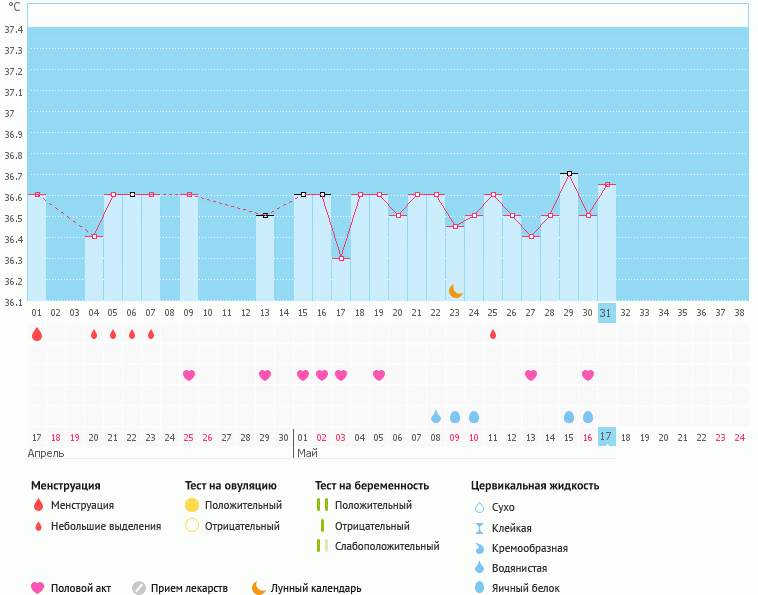Click the egg white fluid icon on day 24
Screen dimensions: 758x595
[474, 416]
